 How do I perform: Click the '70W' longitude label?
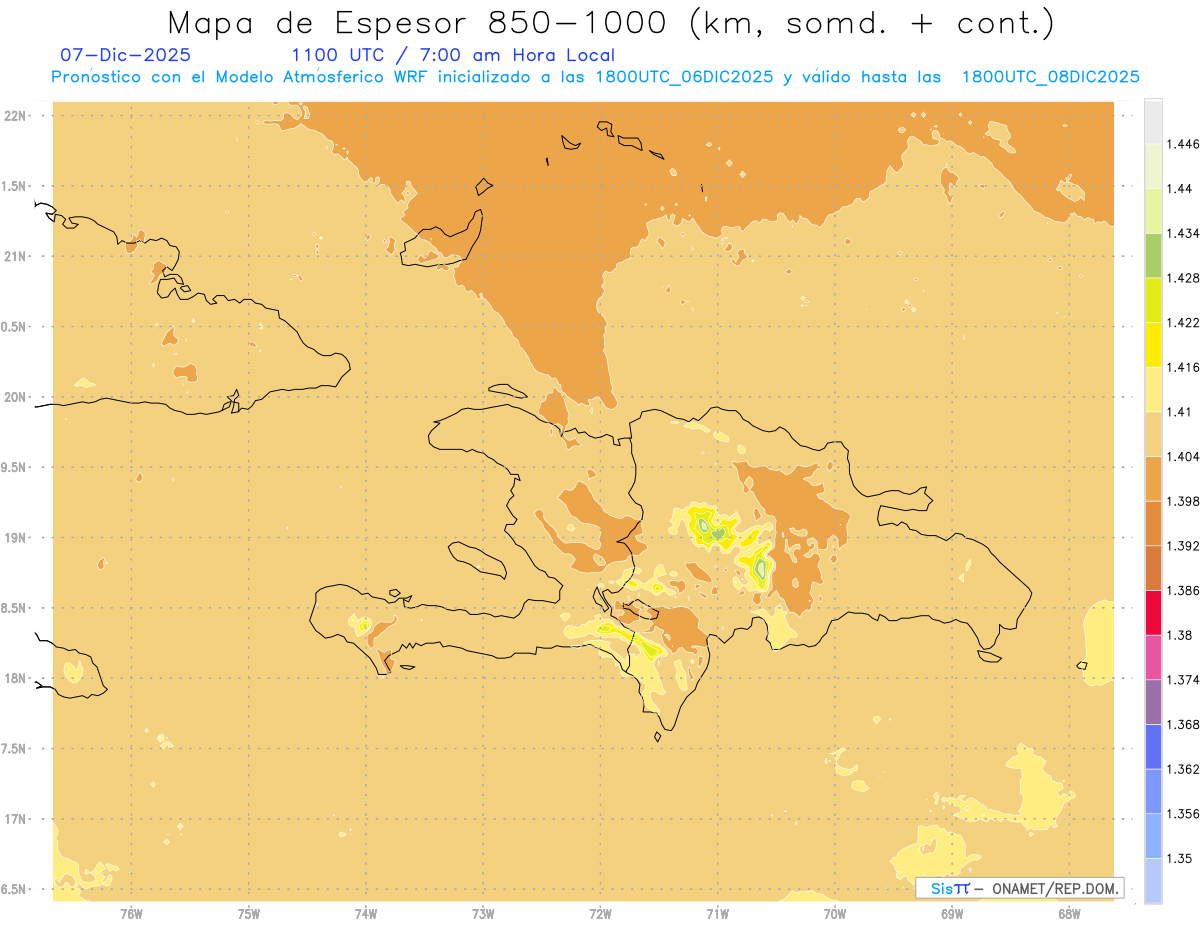[835, 913]
